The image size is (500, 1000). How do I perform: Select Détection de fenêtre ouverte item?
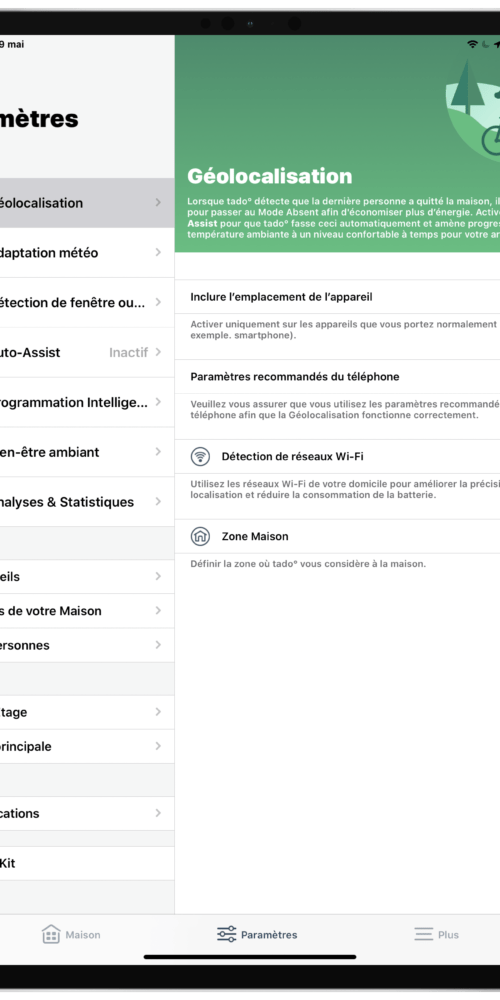87,302
